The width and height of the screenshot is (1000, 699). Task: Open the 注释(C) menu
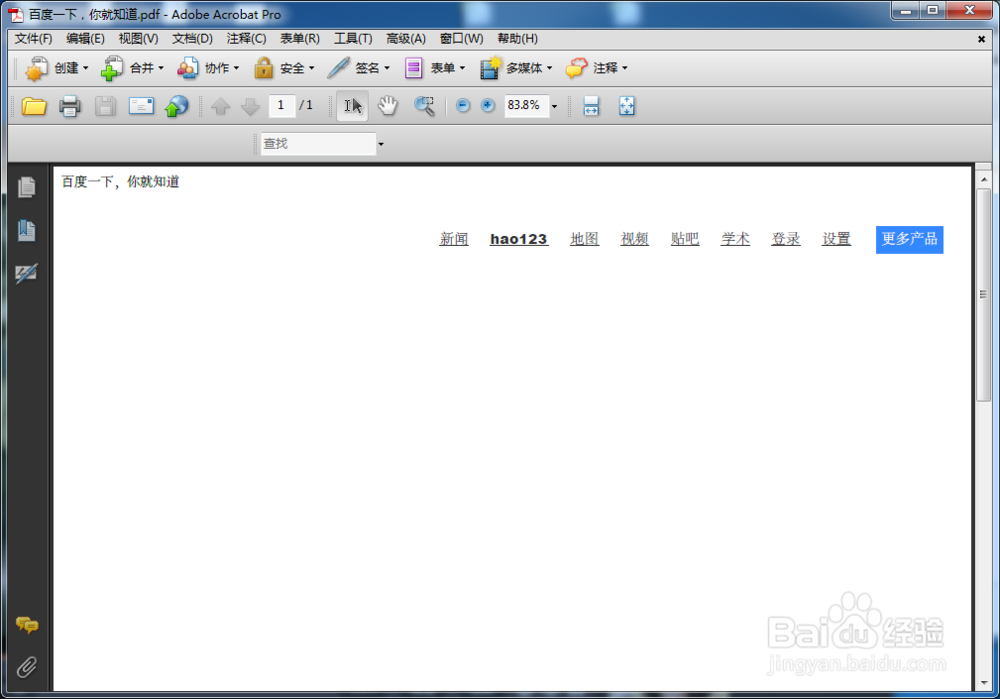click(x=246, y=39)
